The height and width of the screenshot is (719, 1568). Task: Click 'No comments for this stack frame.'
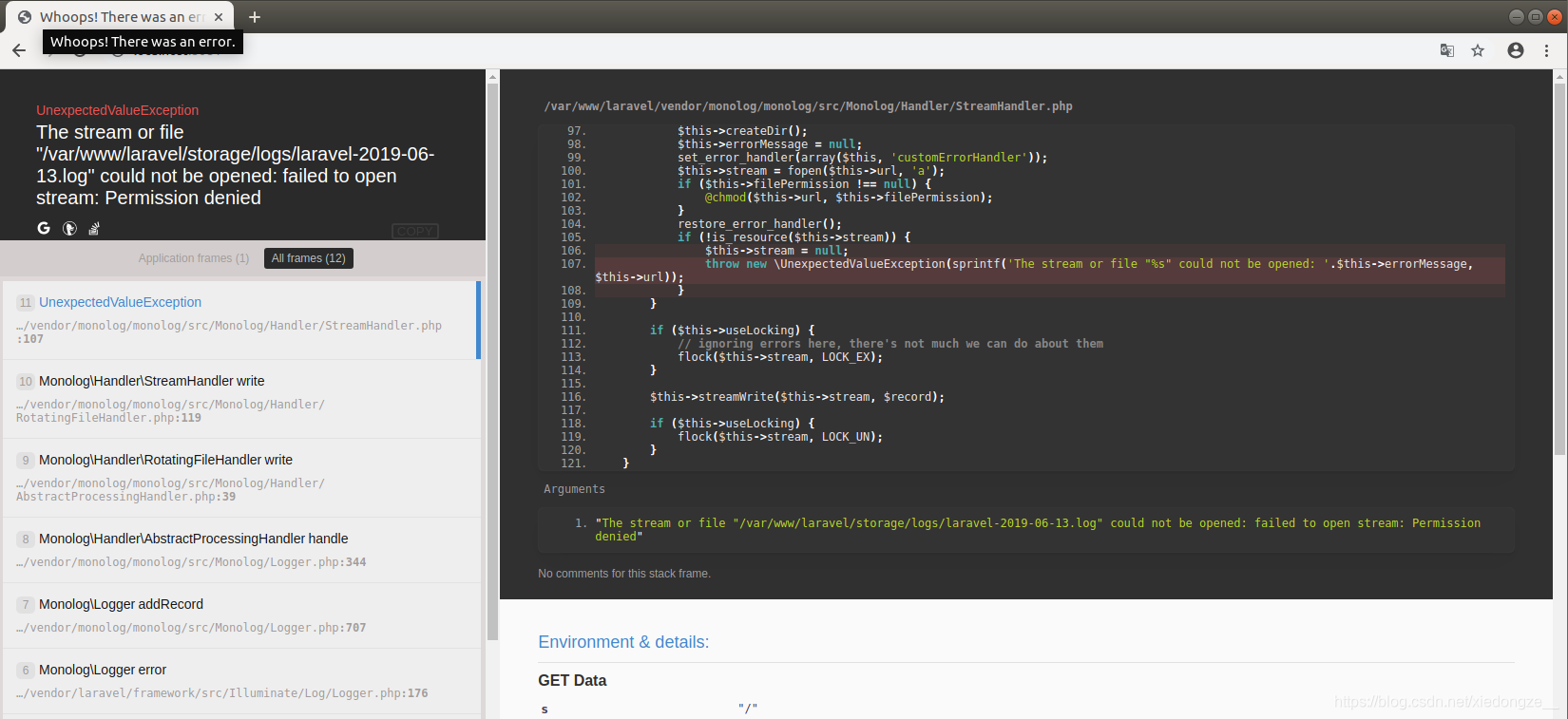[x=624, y=574]
